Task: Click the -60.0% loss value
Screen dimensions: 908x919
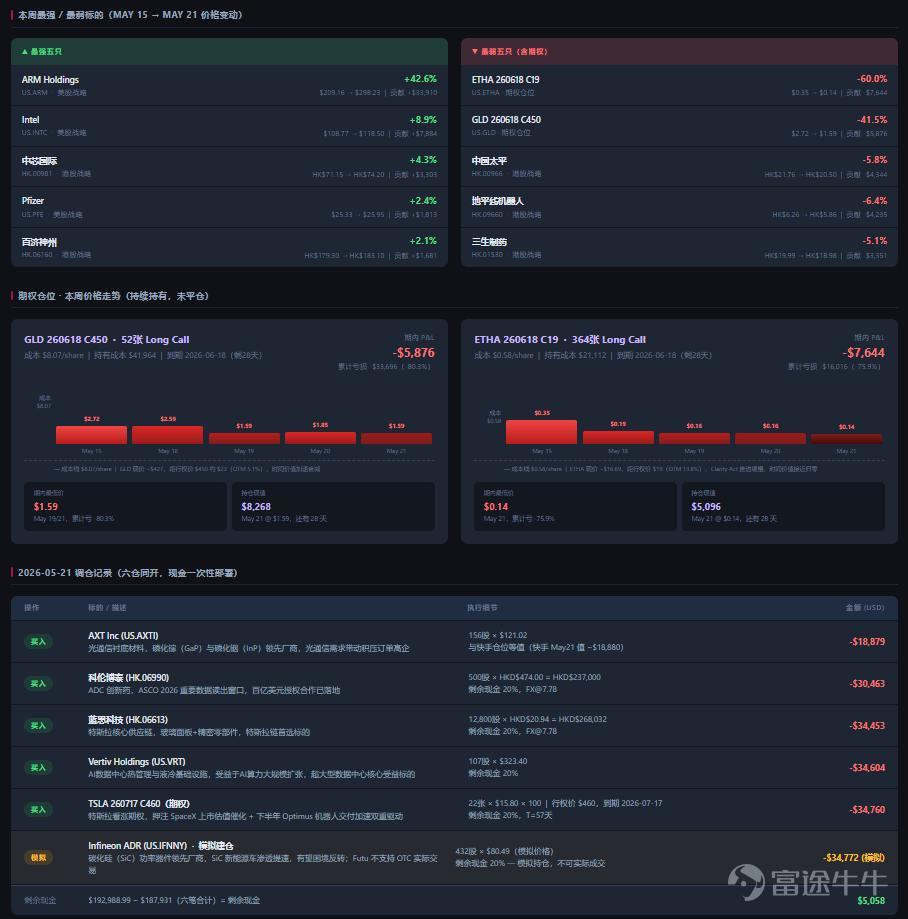Action: (x=872, y=79)
